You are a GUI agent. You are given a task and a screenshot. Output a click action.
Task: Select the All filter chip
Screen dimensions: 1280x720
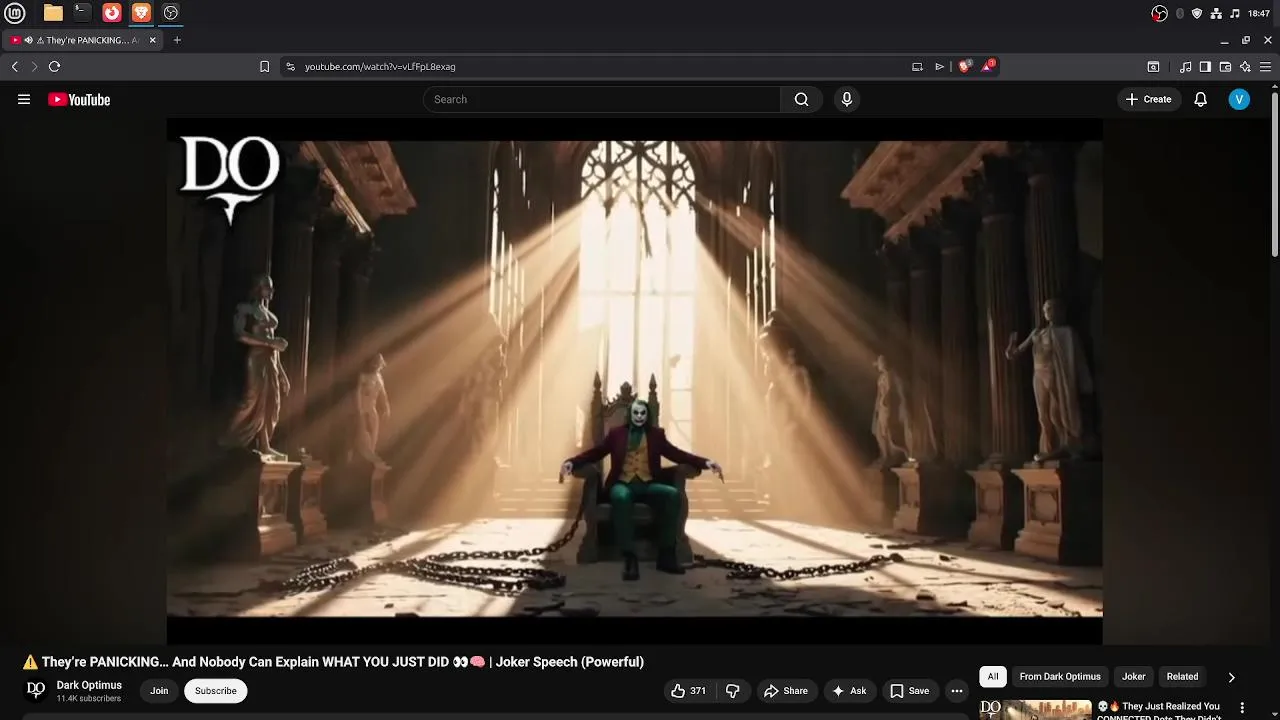pos(993,677)
